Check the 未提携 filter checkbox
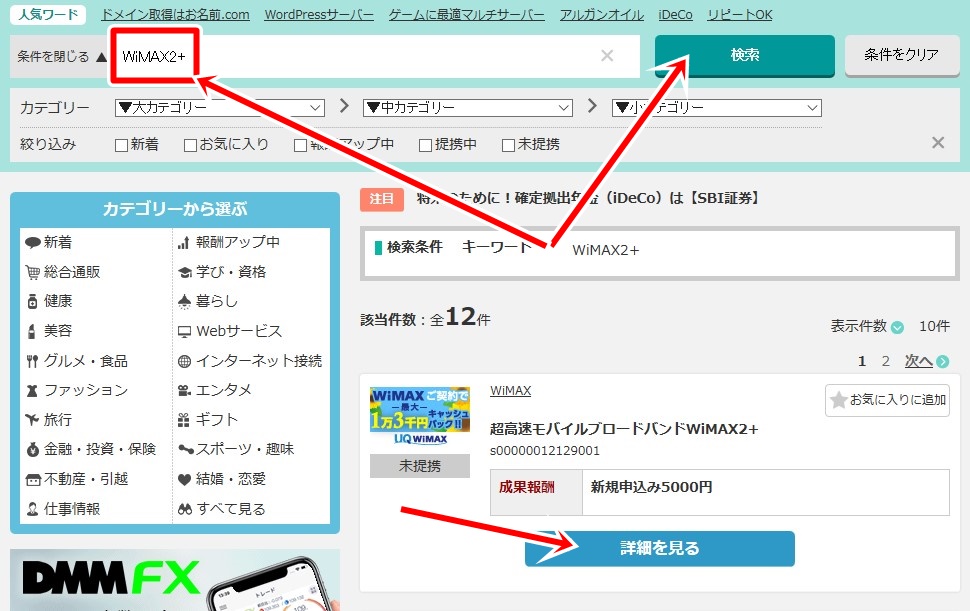This screenshot has width=970, height=611. [x=509, y=145]
